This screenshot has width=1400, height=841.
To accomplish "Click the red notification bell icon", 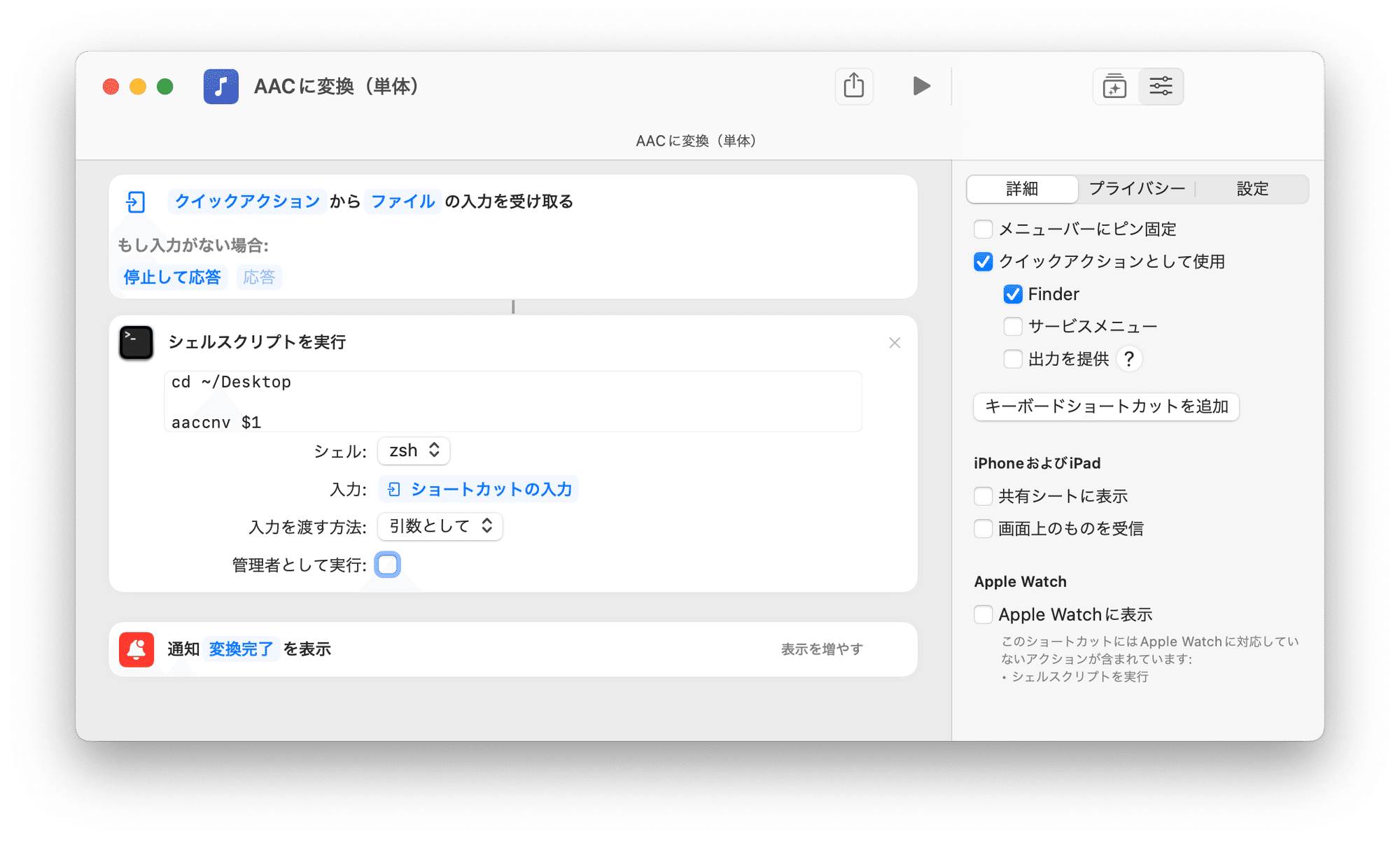I will [x=136, y=649].
